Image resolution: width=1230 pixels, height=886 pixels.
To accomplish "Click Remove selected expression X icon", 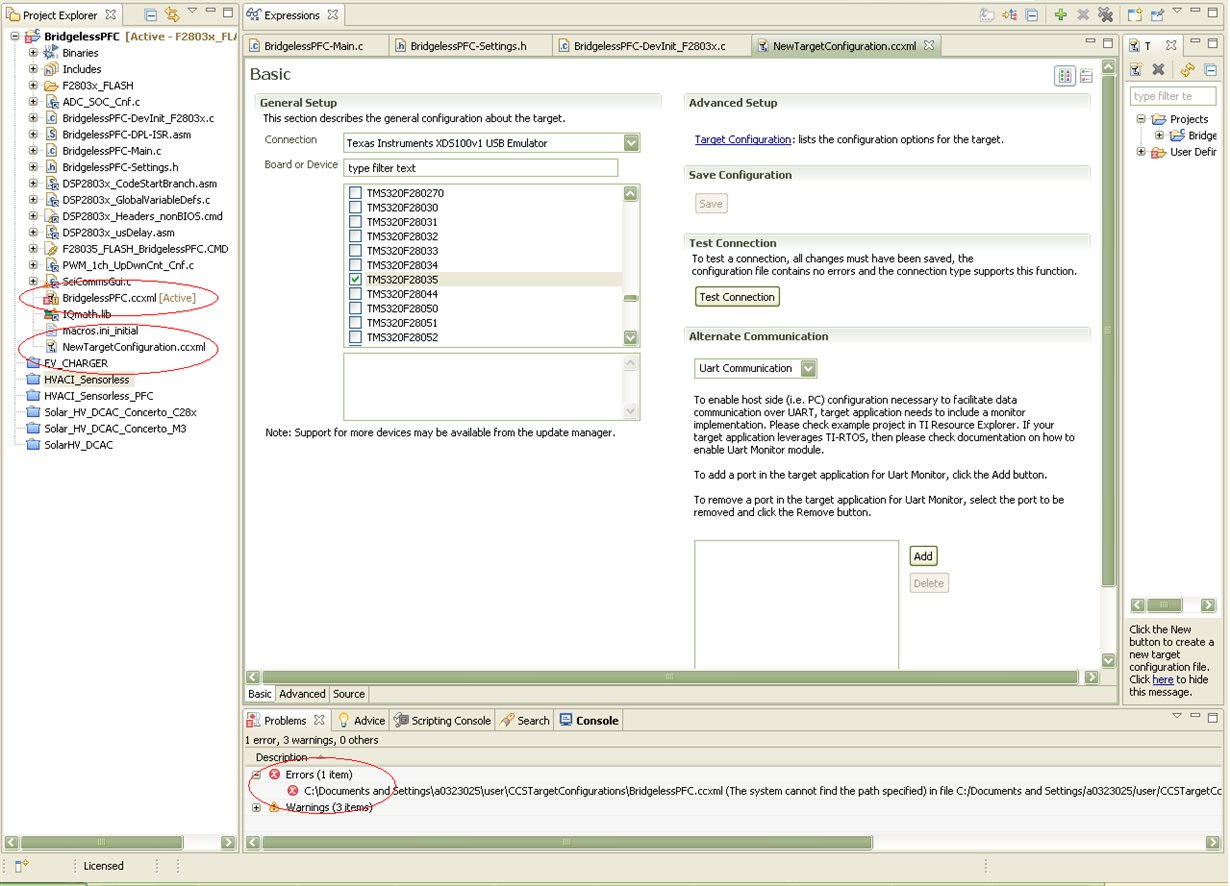I will pos(1083,15).
